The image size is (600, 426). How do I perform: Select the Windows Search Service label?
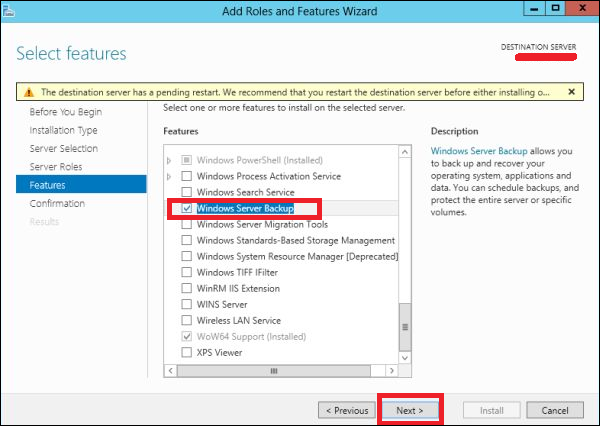246,193
